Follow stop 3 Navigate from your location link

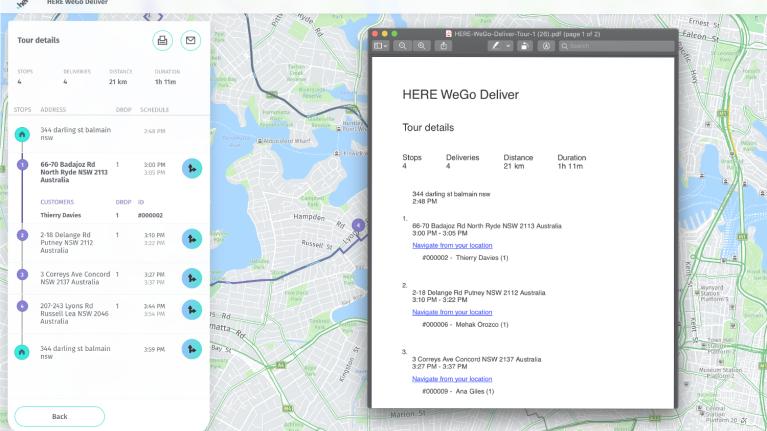(x=452, y=379)
